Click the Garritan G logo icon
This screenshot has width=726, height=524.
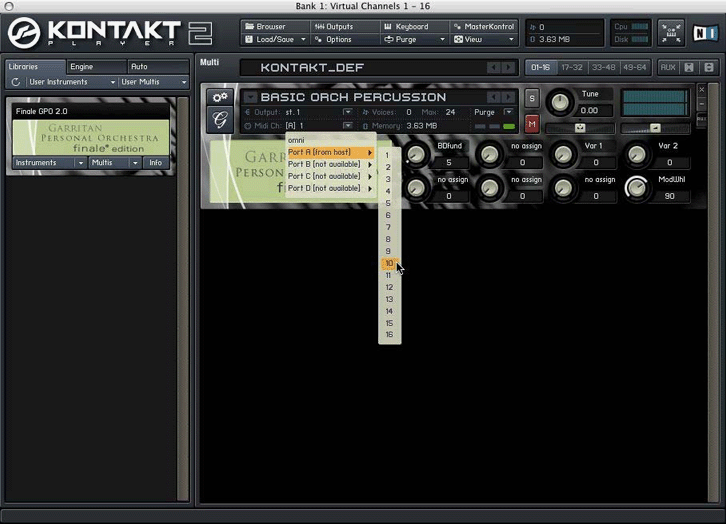pos(220,120)
